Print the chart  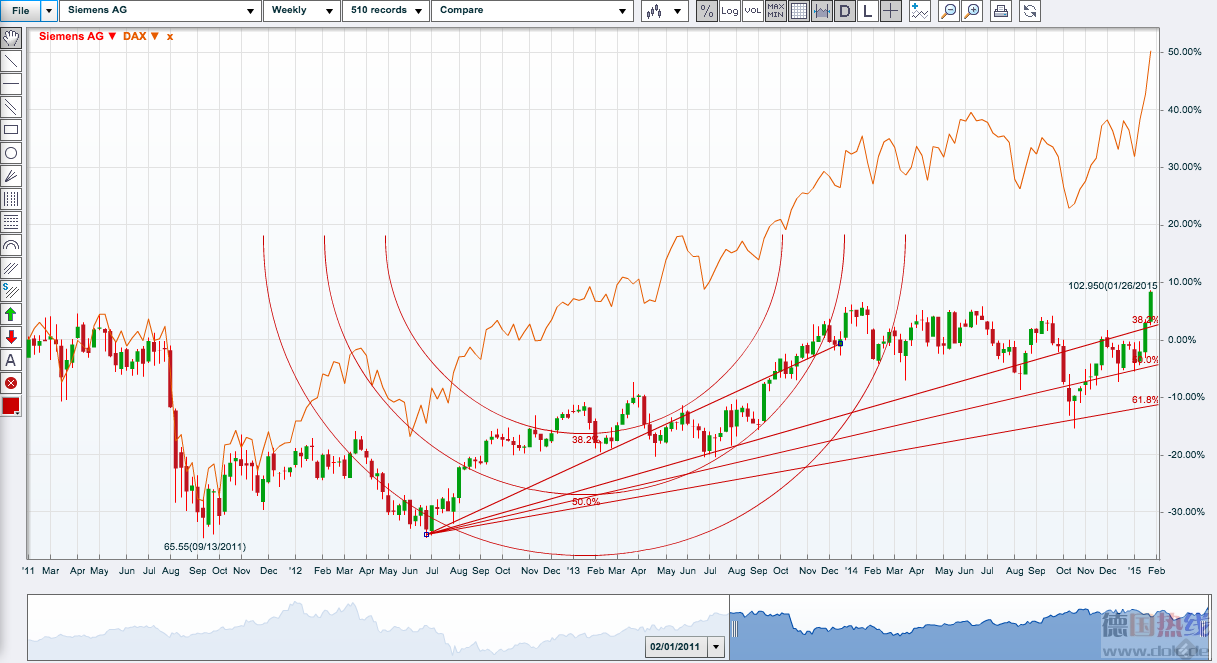(1001, 11)
